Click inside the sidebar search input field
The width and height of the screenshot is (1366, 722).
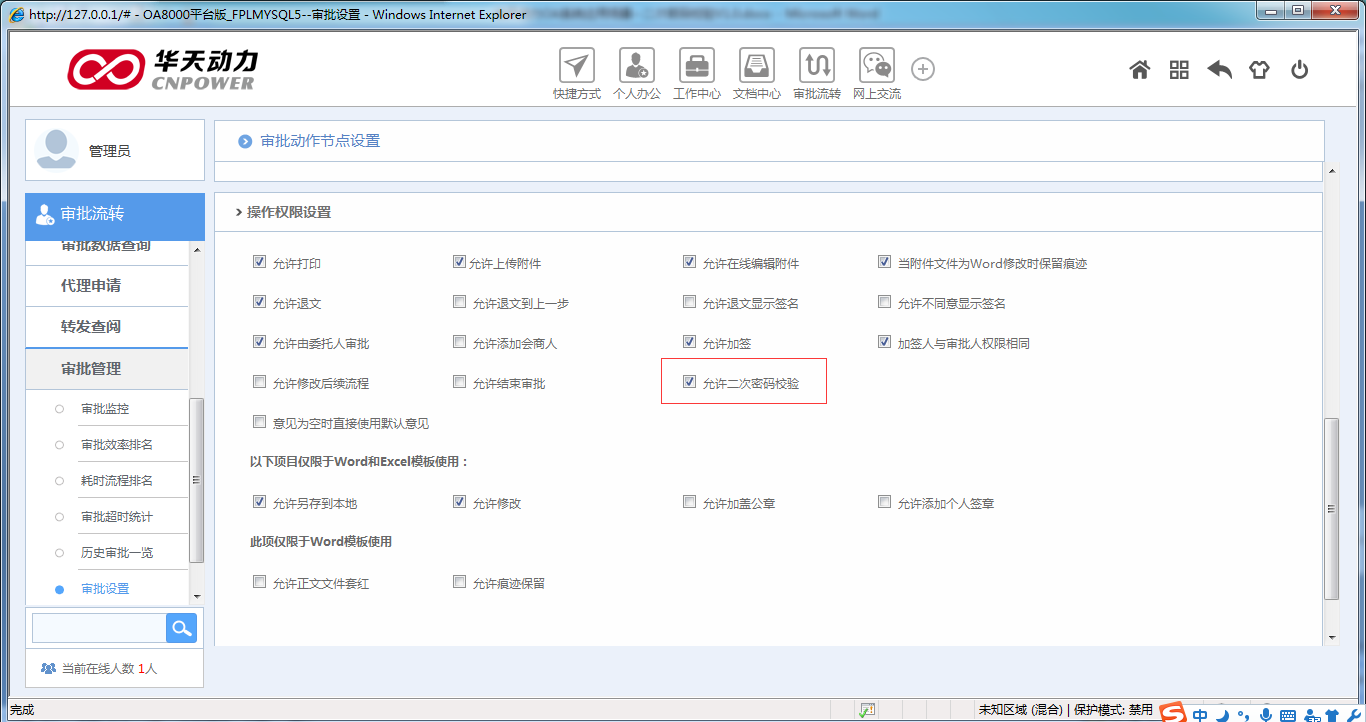98,628
